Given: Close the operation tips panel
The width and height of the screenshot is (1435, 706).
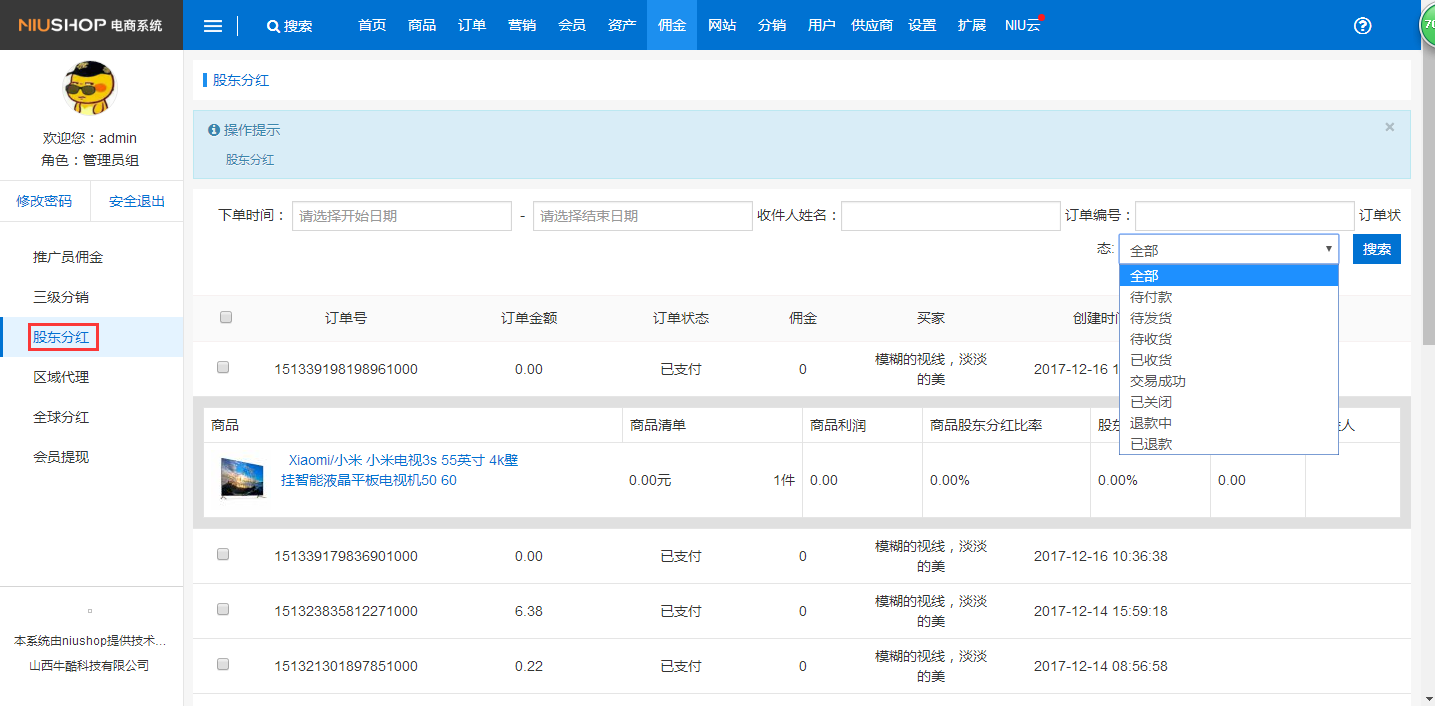Looking at the screenshot, I should pyautogui.click(x=1389, y=127).
